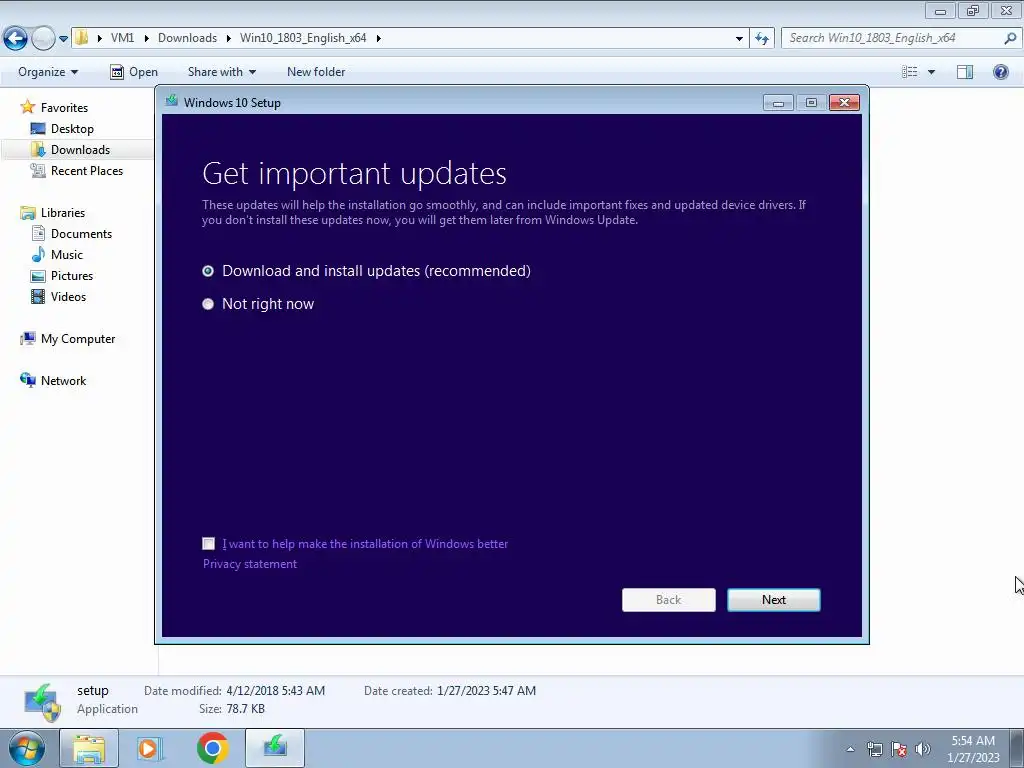The width and height of the screenshot is (1024, 768).
Task: Refresh the Explorer folder view
Action: (762, 39)
